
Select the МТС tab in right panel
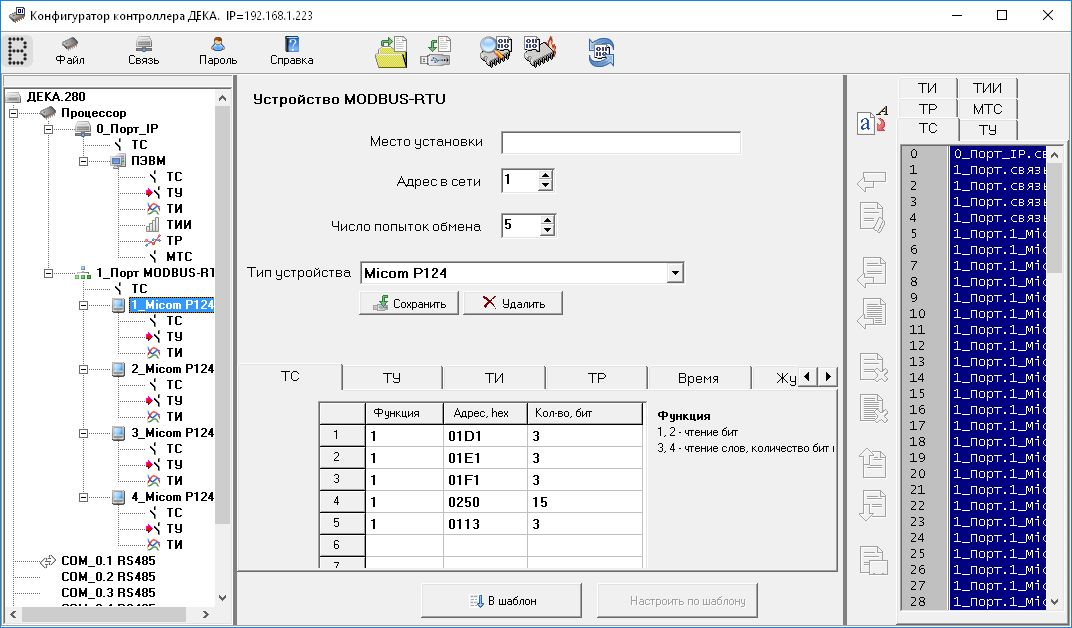click(x=987, y=109)
